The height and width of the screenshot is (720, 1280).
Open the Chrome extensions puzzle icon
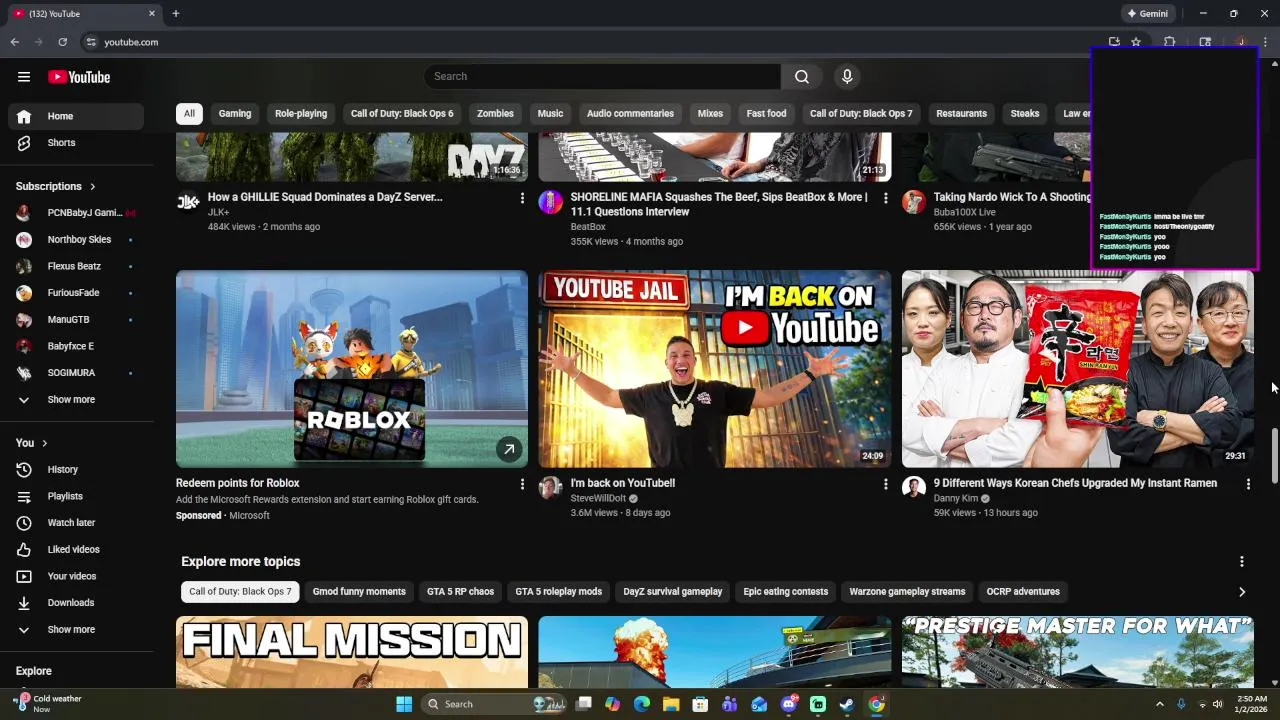(x=1169, y=42)
